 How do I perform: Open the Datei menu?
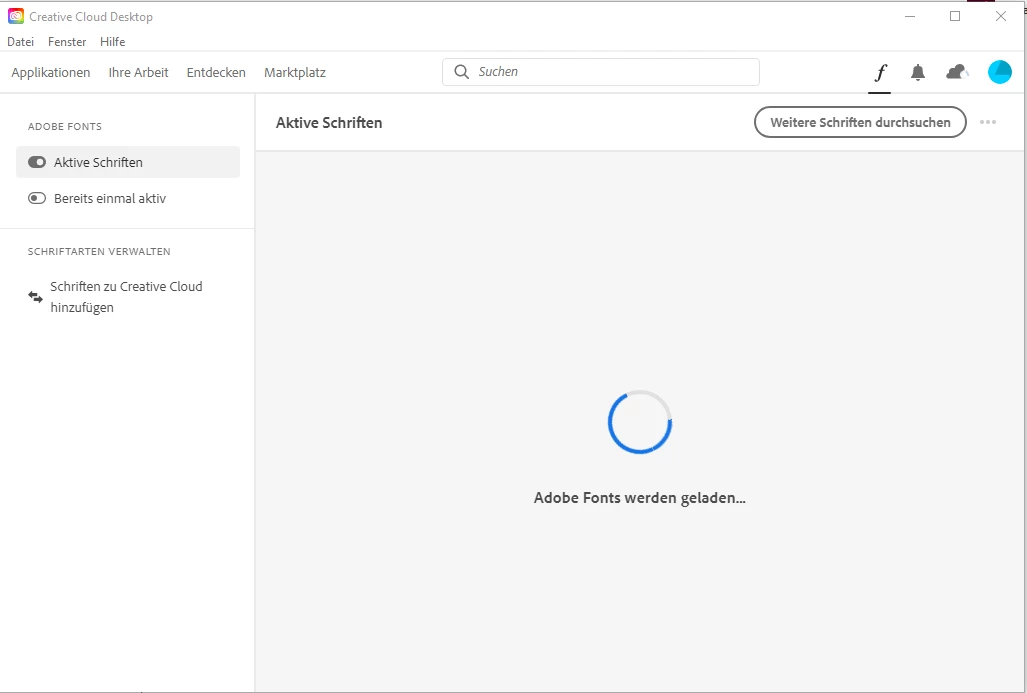point(20,41)
